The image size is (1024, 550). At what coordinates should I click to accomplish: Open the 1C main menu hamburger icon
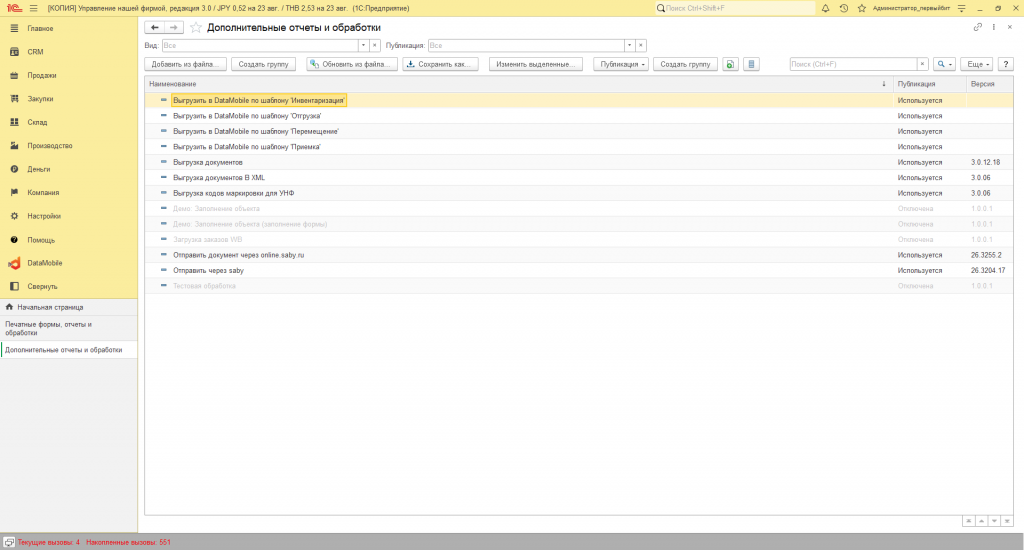point(33,8)
